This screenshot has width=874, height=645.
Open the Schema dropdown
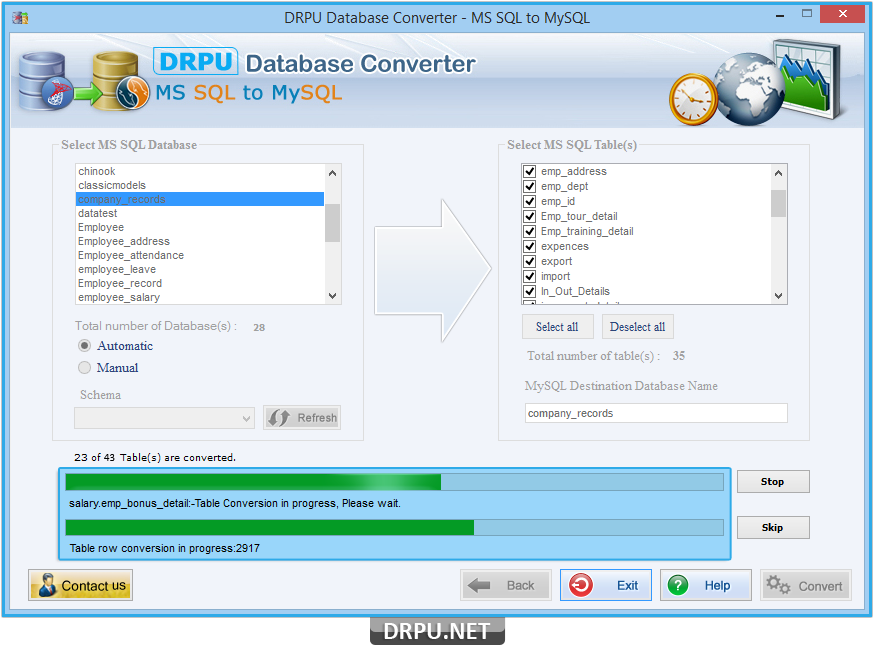[x=164, y=418]
